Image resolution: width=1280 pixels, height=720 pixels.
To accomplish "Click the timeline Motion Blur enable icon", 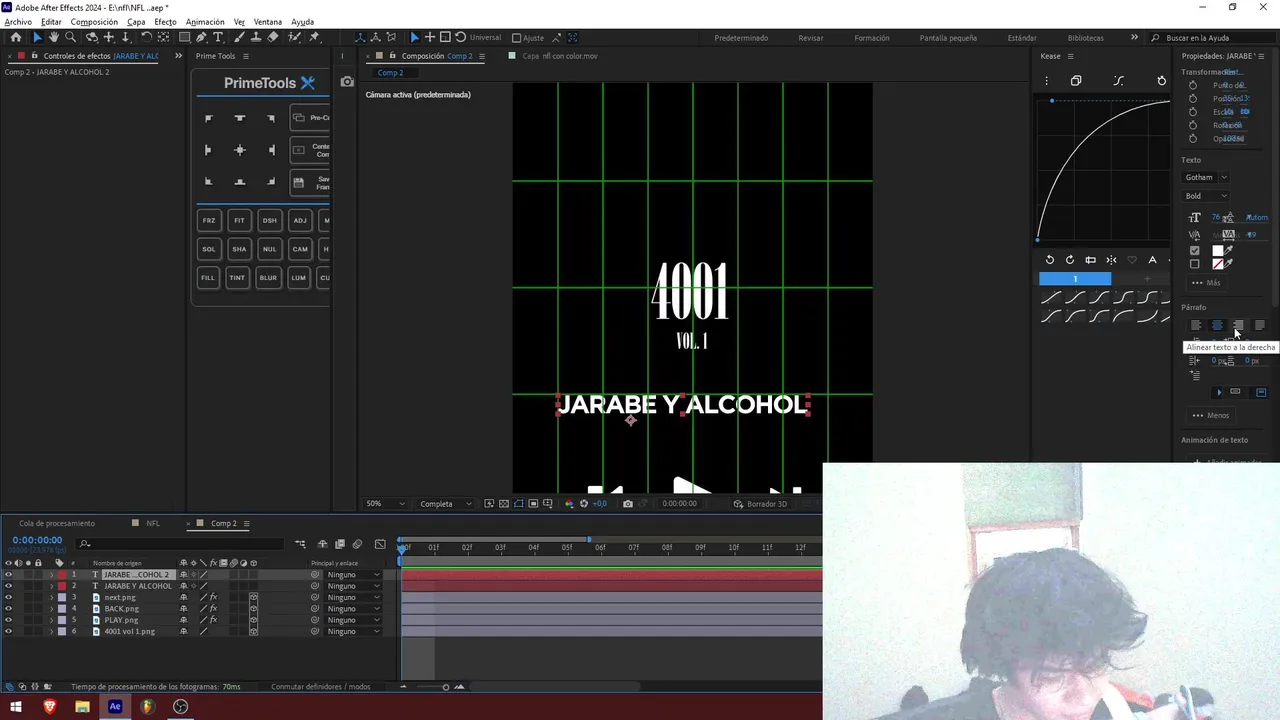I will [x=357, y=544].
